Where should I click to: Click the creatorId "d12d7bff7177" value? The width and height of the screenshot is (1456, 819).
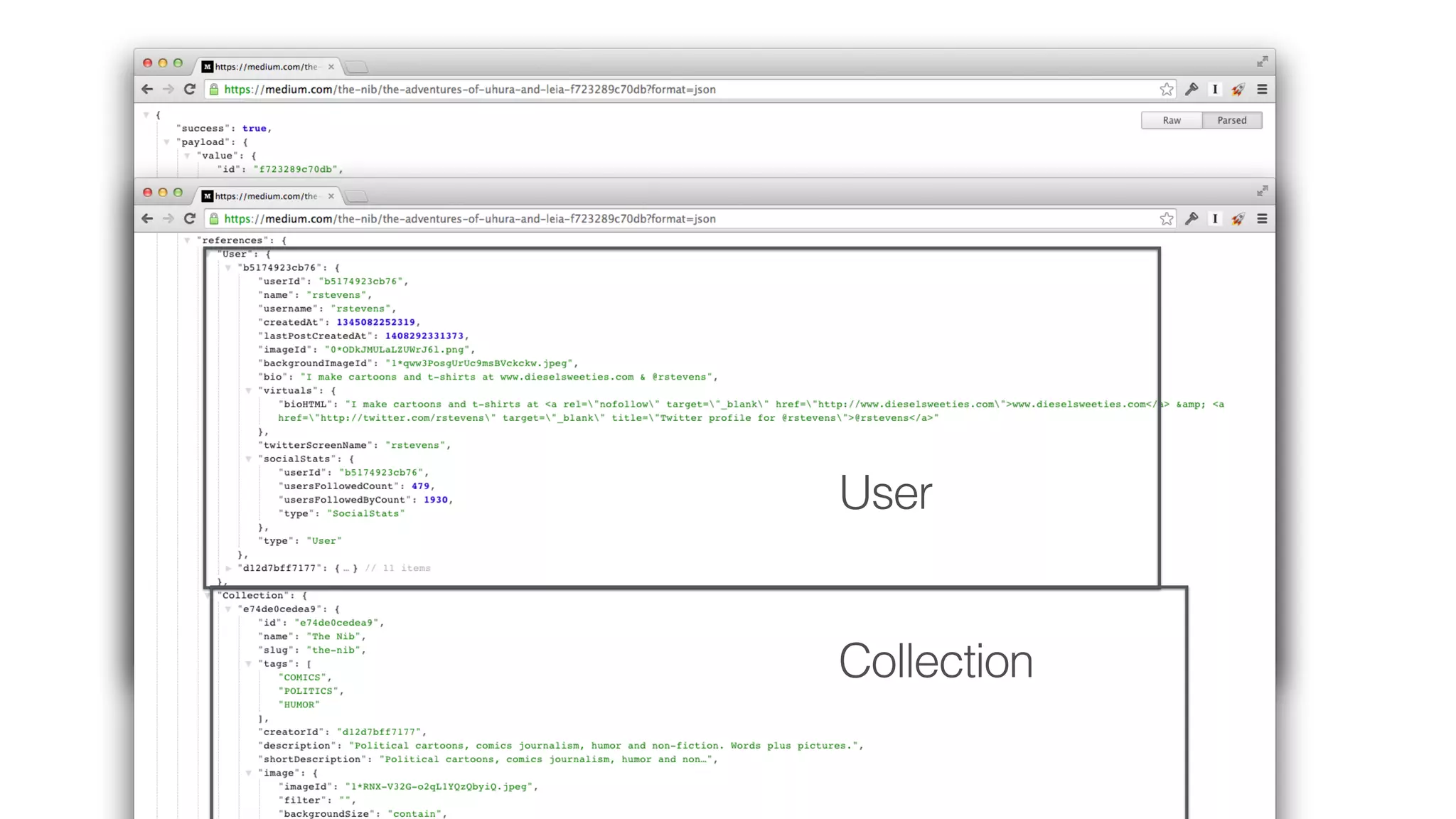(x=379, y=732)
